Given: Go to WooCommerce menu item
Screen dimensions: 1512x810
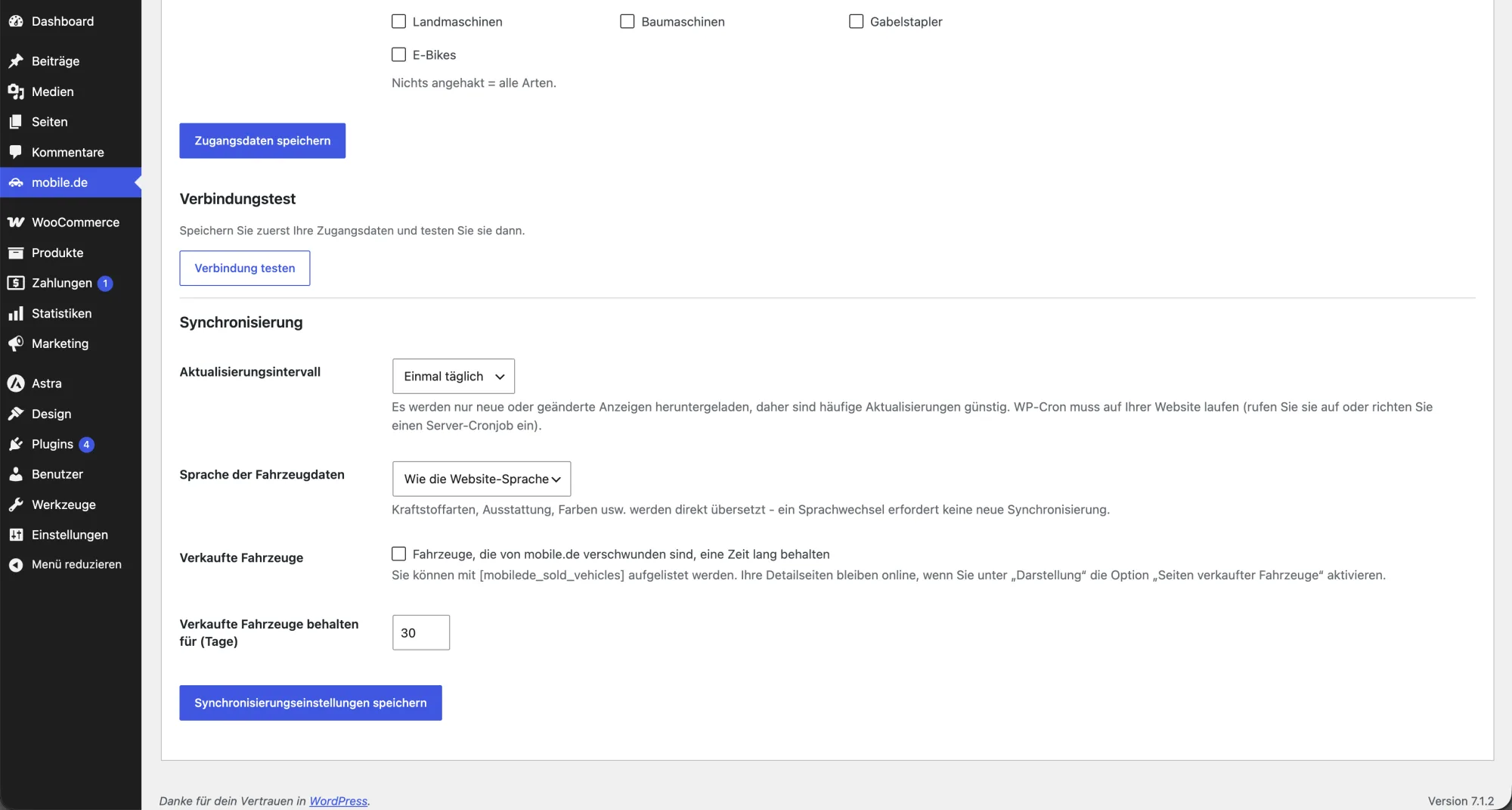Looking at the screenshot, I should tap(70, 222).
